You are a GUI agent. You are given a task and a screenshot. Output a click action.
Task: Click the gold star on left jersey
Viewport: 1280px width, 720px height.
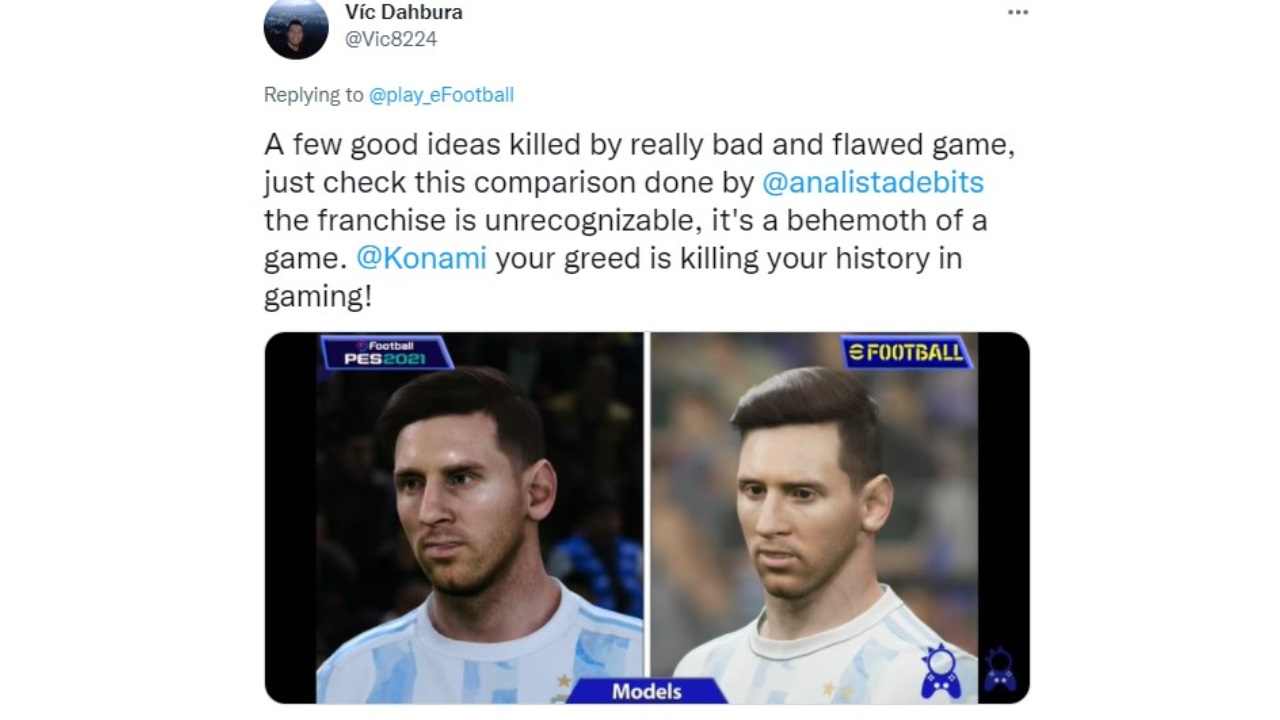coord(565,681)
